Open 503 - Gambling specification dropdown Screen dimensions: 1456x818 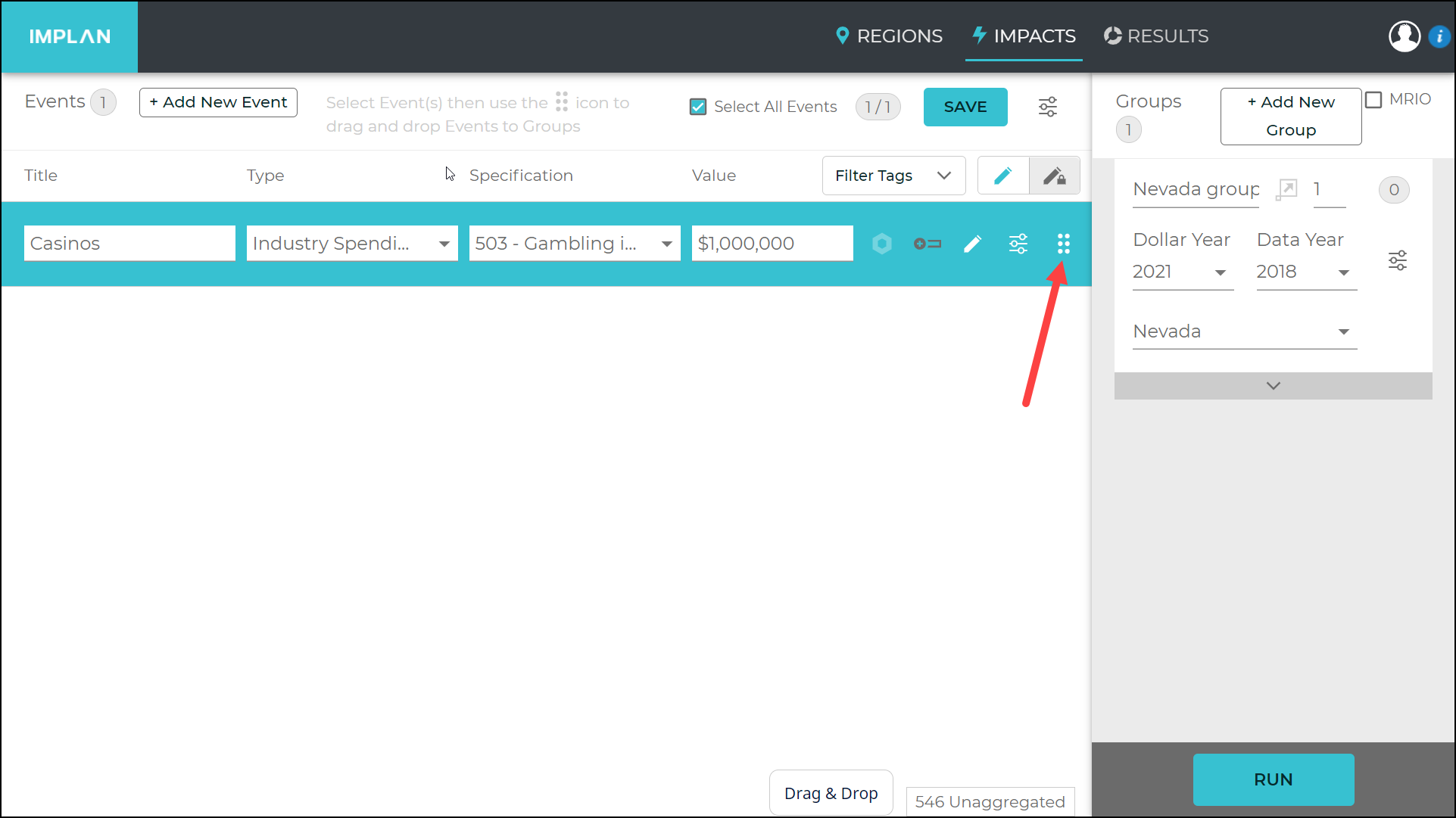575,244
